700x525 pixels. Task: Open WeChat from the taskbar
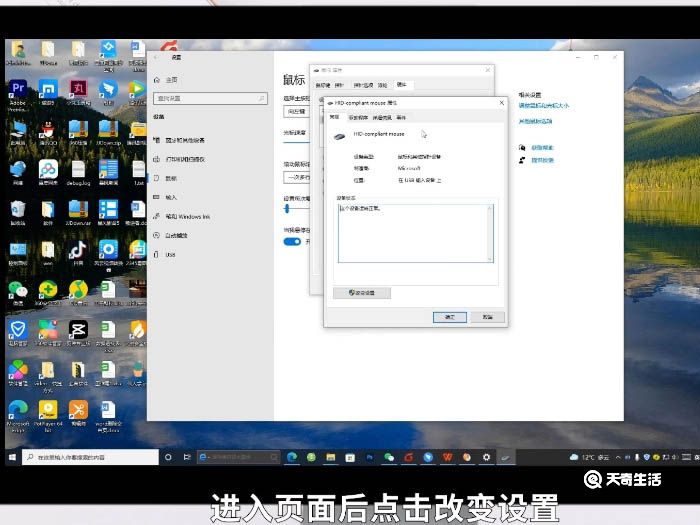[x=389, y=457]
